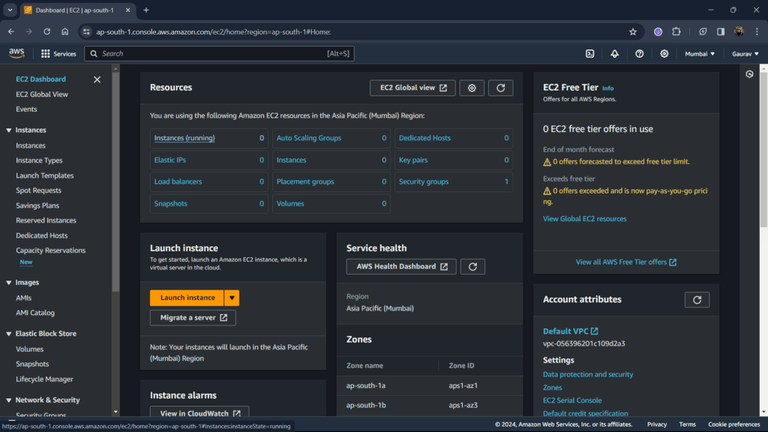Click View in CloudWatch button
The width and height of the screenshot is (768, 432).
pos(199,413)
